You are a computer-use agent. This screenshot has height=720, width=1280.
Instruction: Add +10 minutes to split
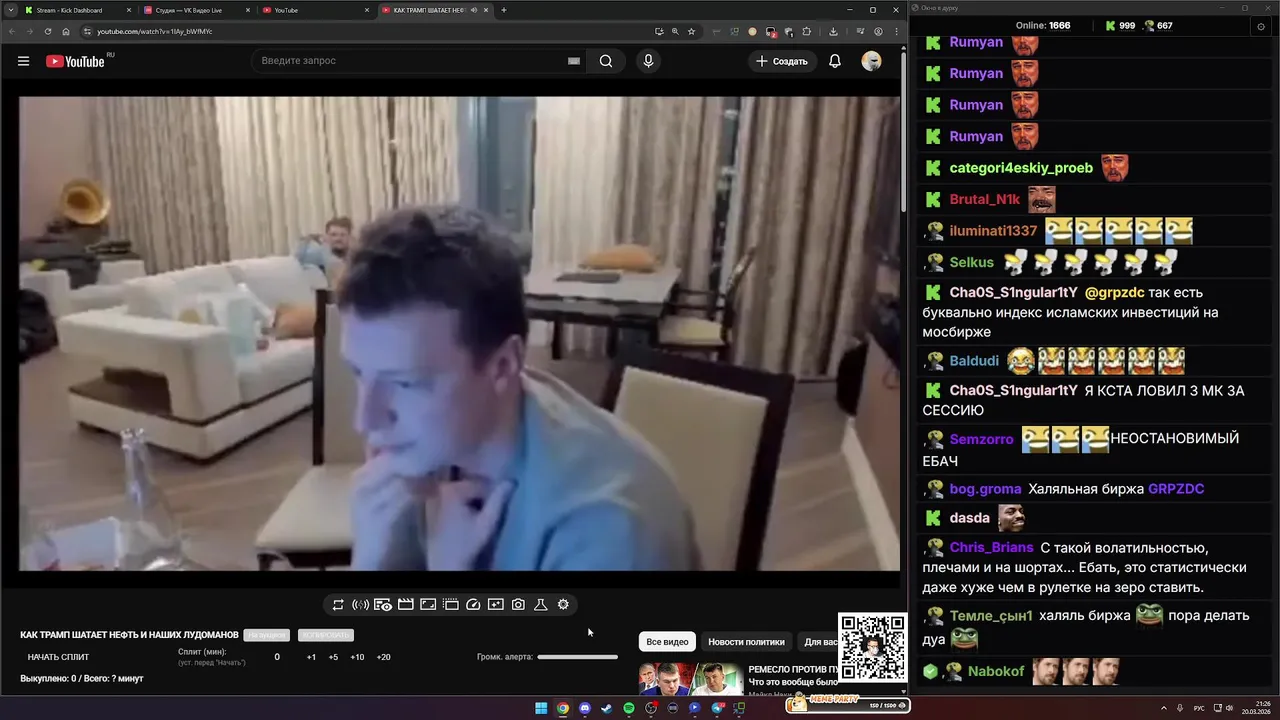tap(357, 657)
